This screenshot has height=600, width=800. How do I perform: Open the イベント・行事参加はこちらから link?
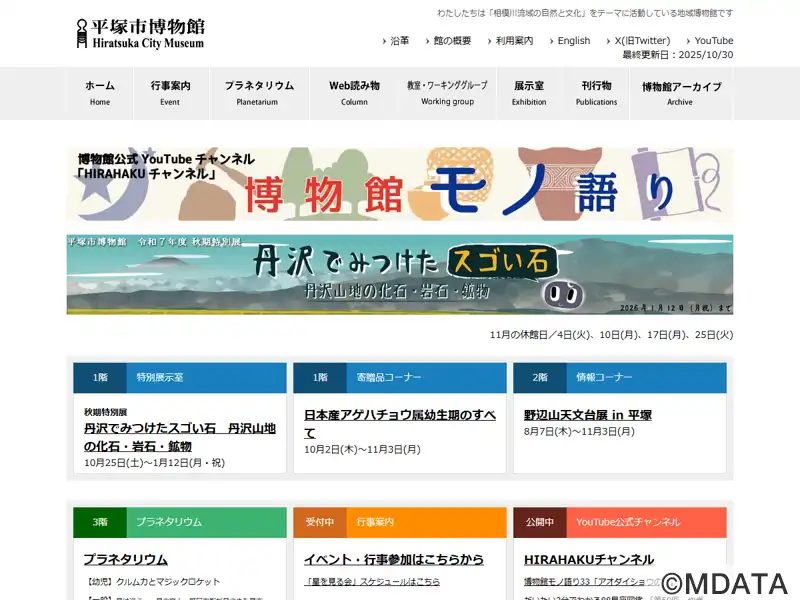coord(393,560)
